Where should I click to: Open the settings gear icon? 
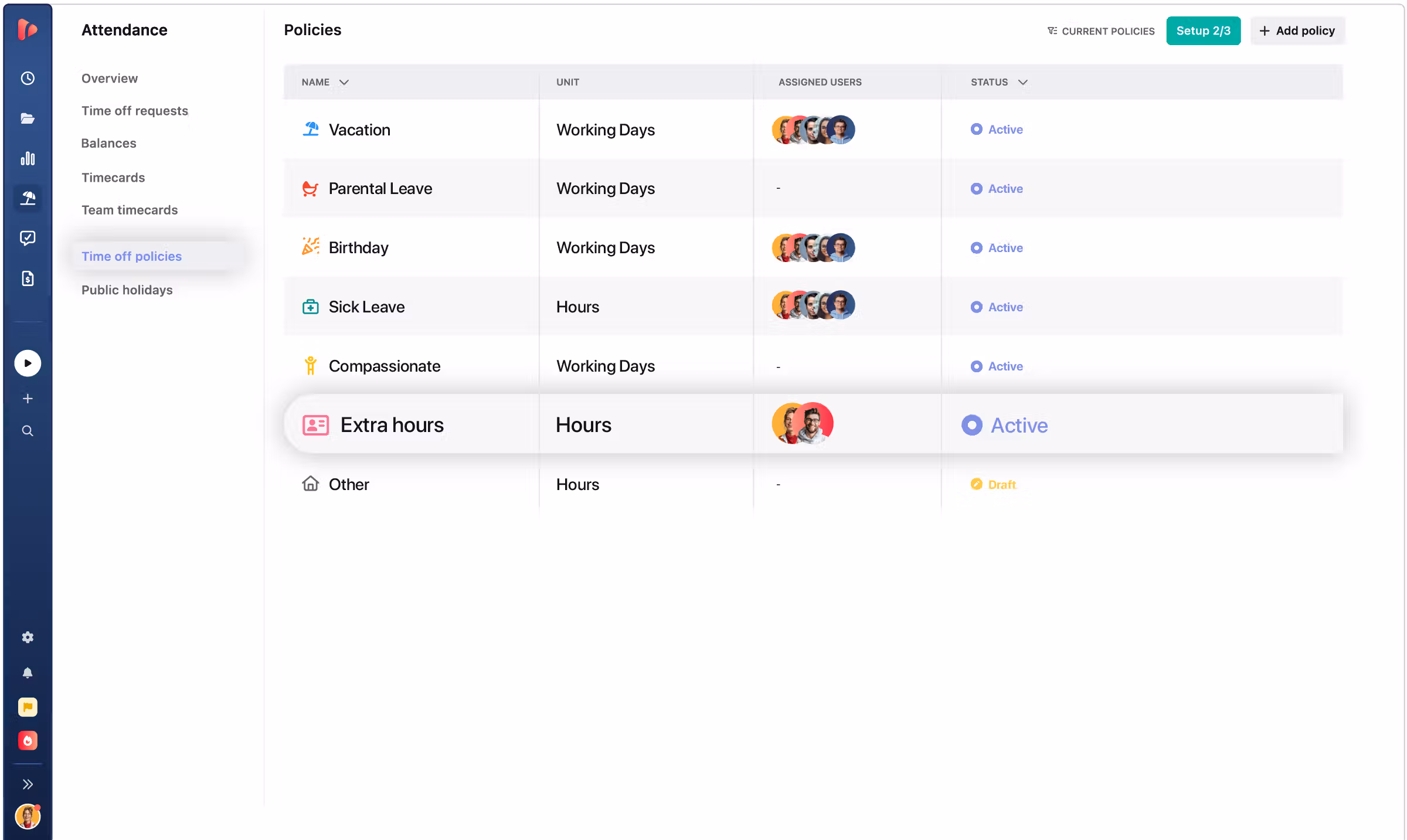pyautogui.click(x=28, y=637)
